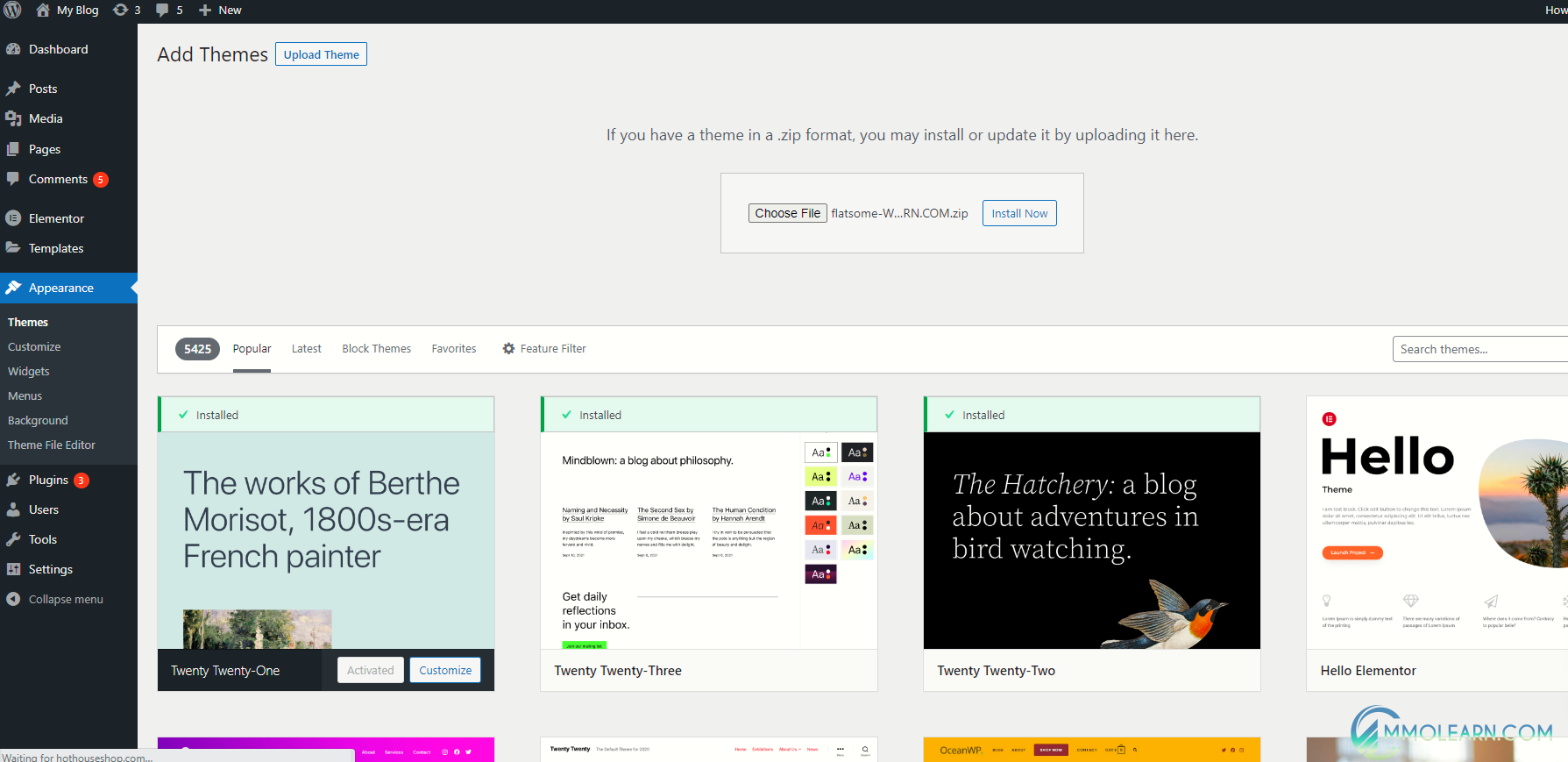Click the 5425 theme count badge
This screenshot has height=762, width=1568.
pyautogui.click(x=197, y=348)
